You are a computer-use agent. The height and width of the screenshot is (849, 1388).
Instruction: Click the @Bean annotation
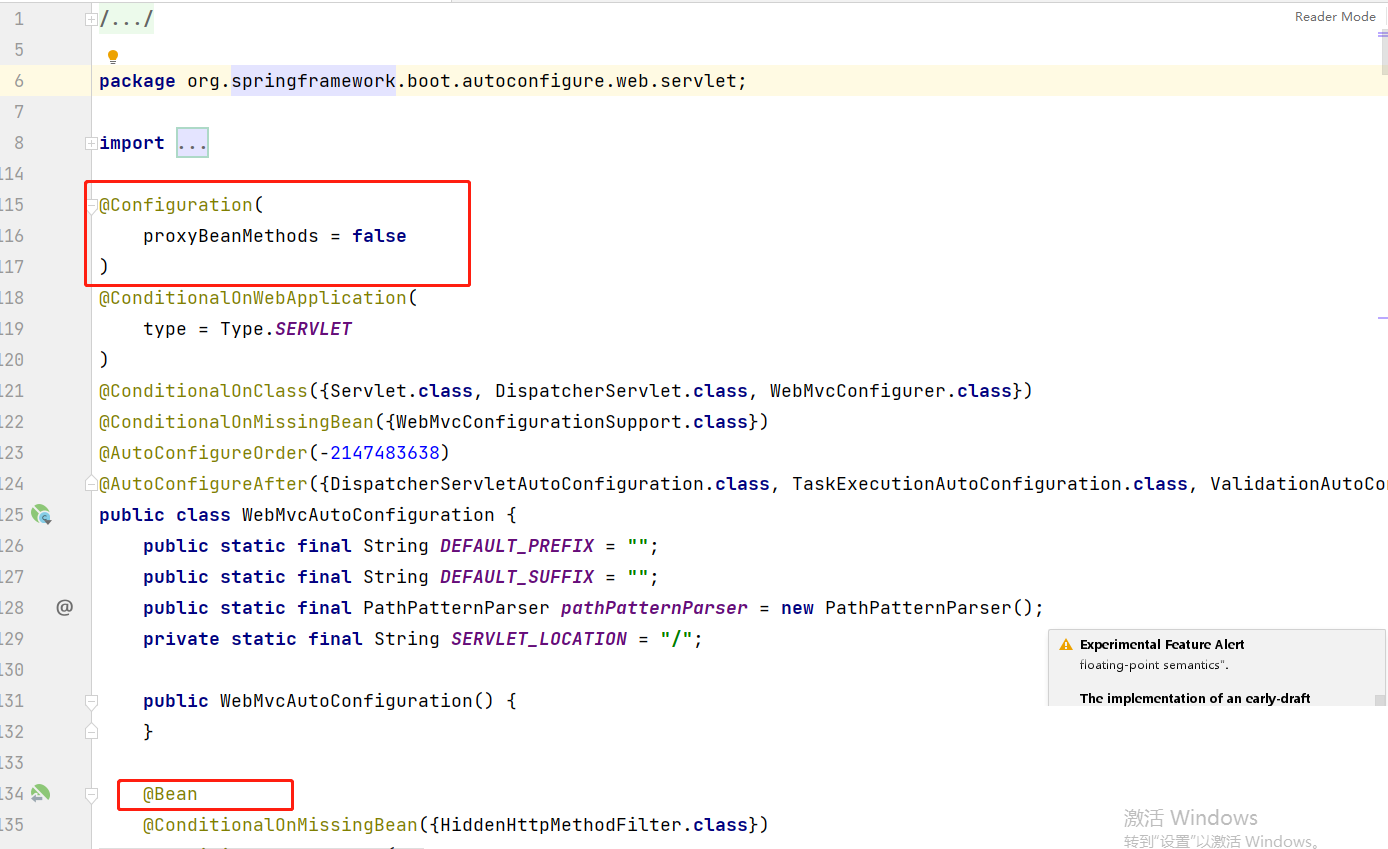(x=170, y=794)
